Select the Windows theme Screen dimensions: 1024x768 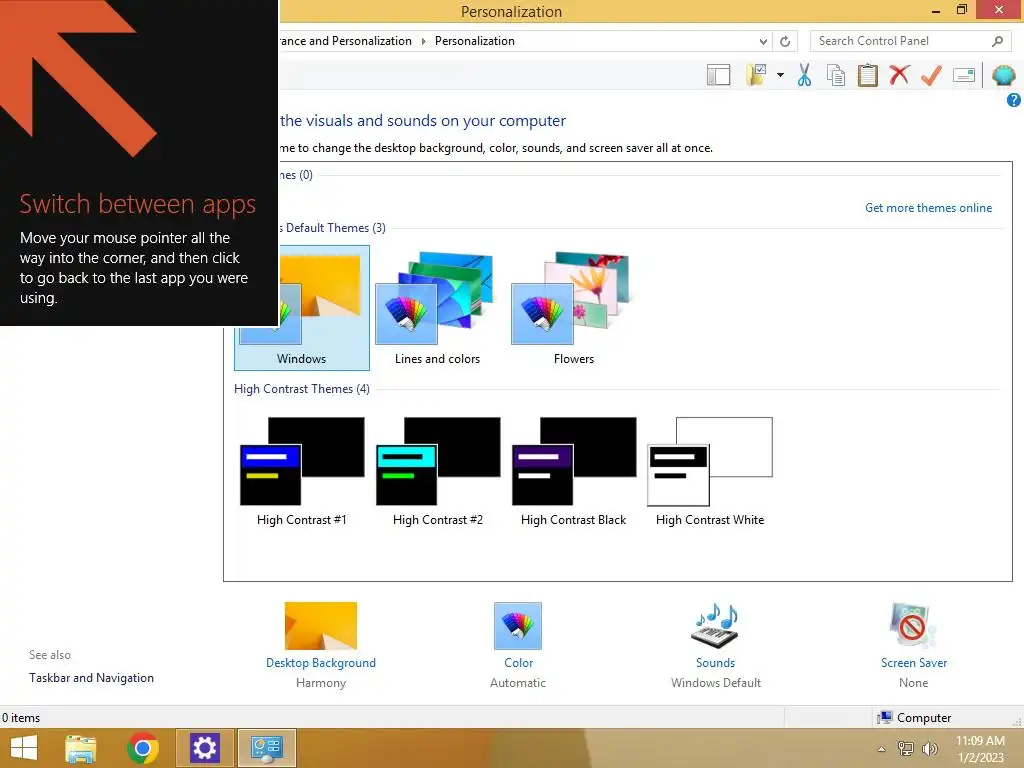tap(302, 308)
